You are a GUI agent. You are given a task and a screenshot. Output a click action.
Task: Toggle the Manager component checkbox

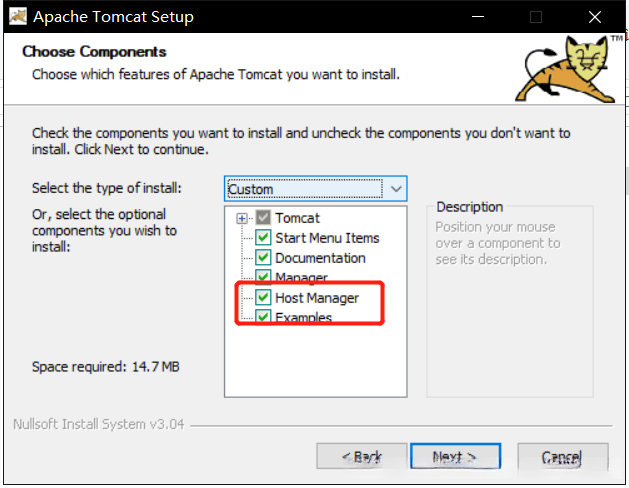pyautogui.click(x=263, y=277)
